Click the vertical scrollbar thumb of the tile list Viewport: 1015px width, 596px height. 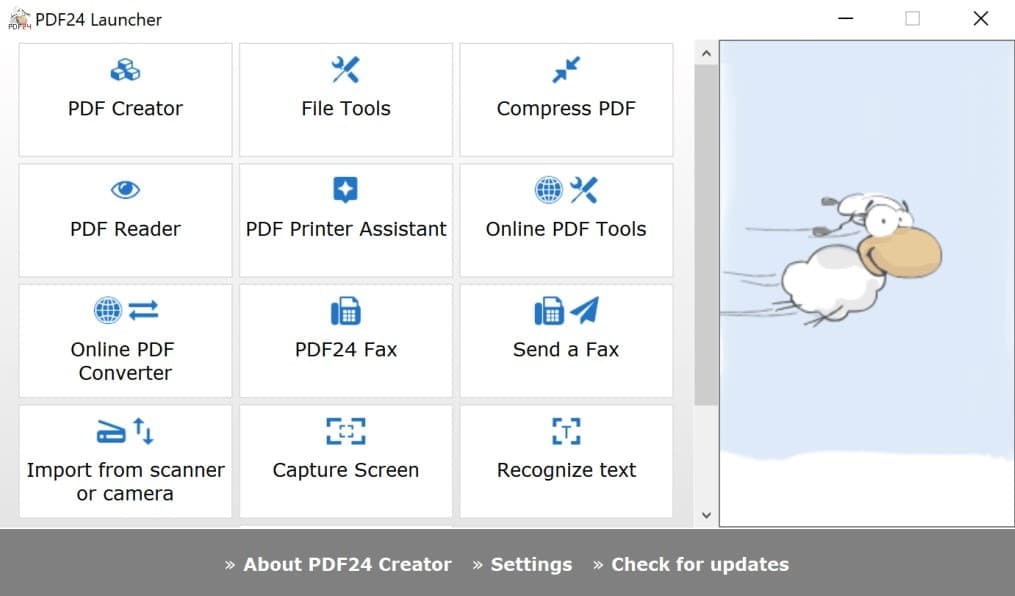[x=706, y=235]
